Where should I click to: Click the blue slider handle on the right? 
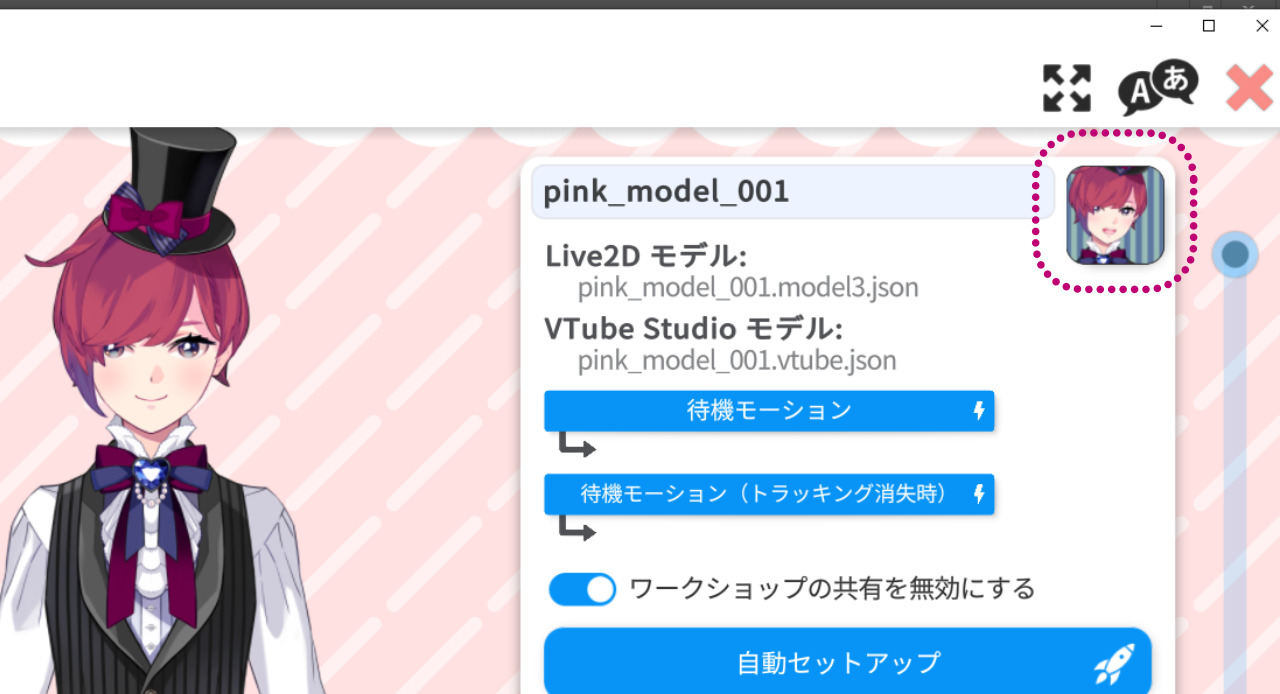coord(1235,255)
